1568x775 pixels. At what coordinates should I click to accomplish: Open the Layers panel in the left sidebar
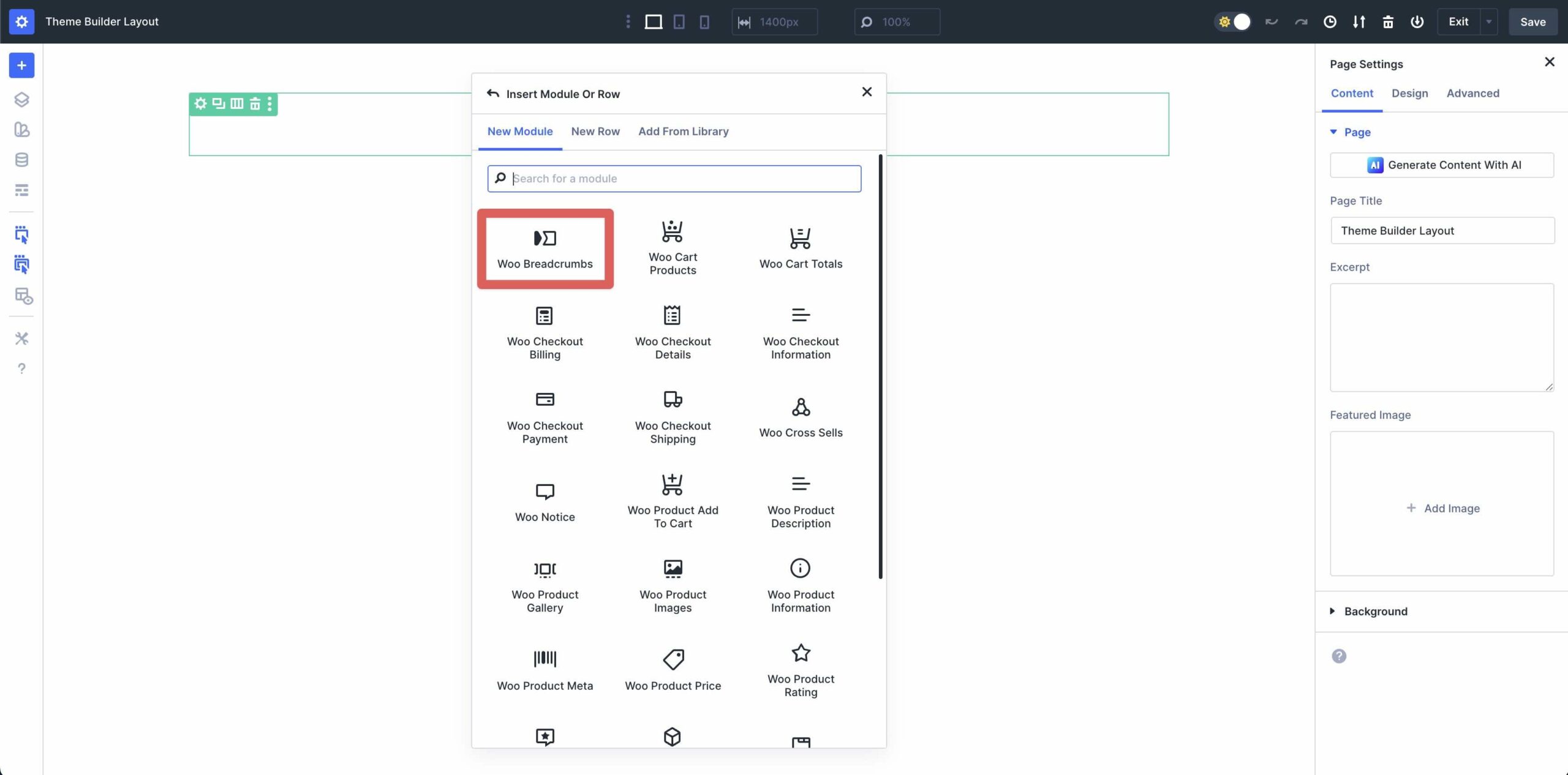(x=21, y=99)
